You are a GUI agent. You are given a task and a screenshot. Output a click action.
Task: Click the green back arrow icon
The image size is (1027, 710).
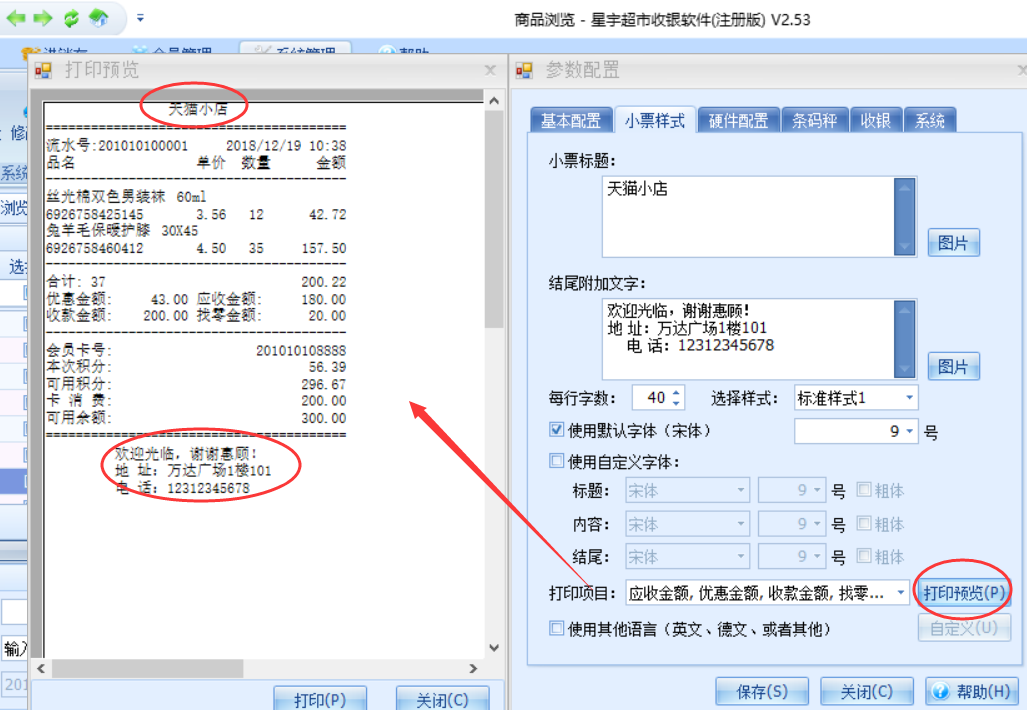click(16, 18)
